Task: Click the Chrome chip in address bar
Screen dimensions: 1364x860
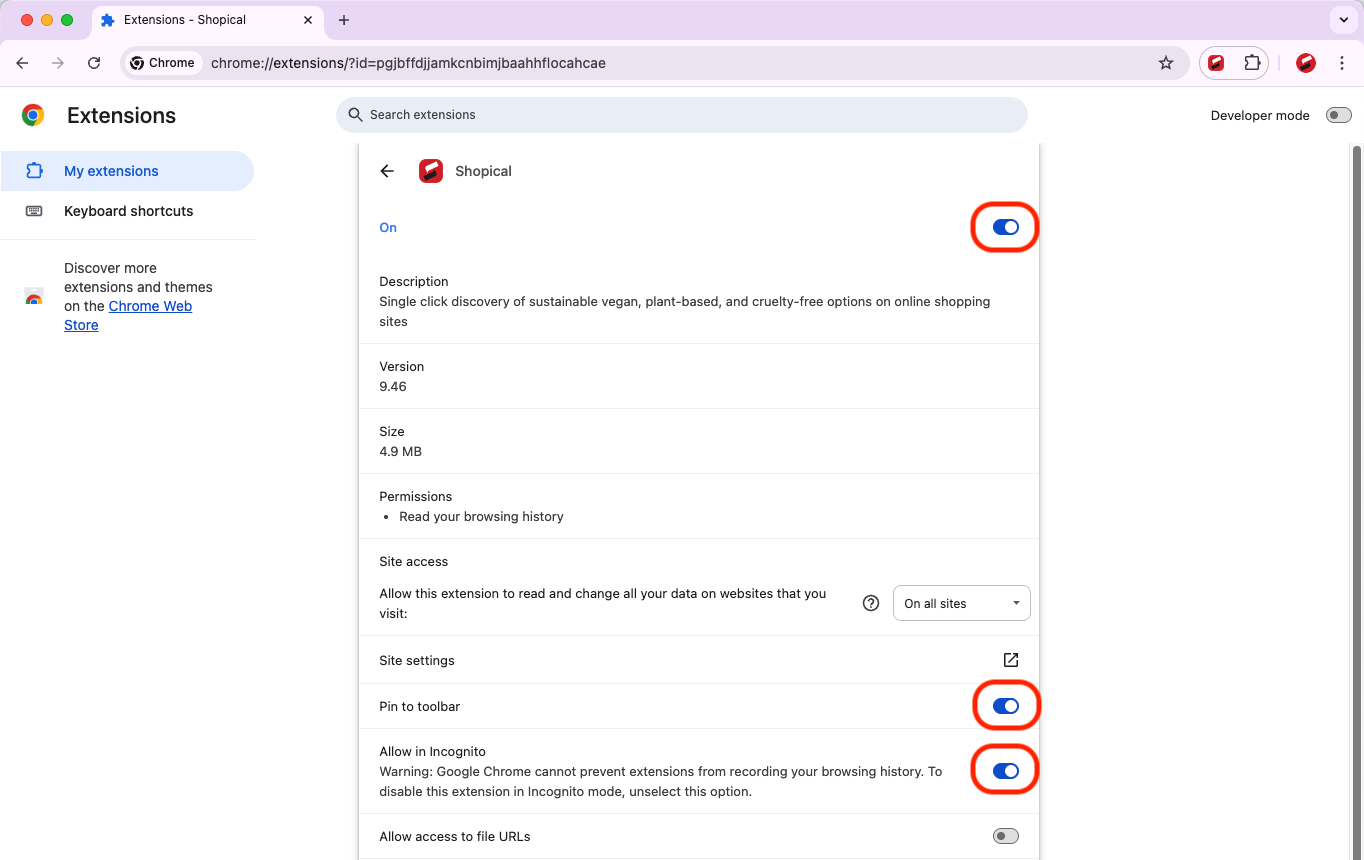Action: click(x=162, y=63)
